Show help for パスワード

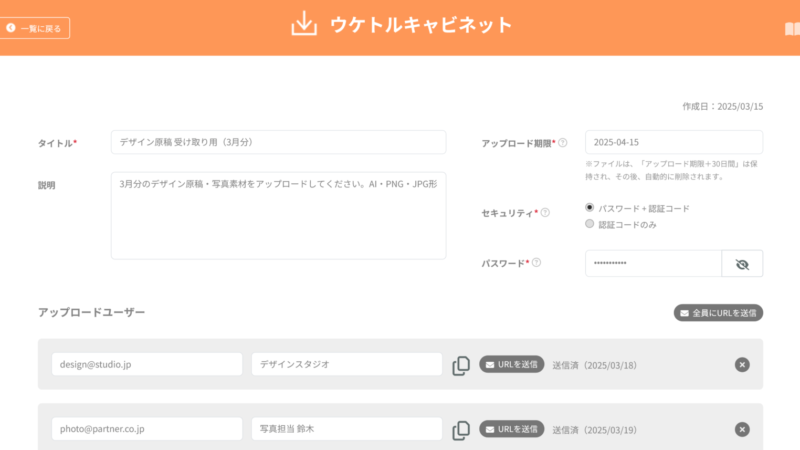(536, 263)
